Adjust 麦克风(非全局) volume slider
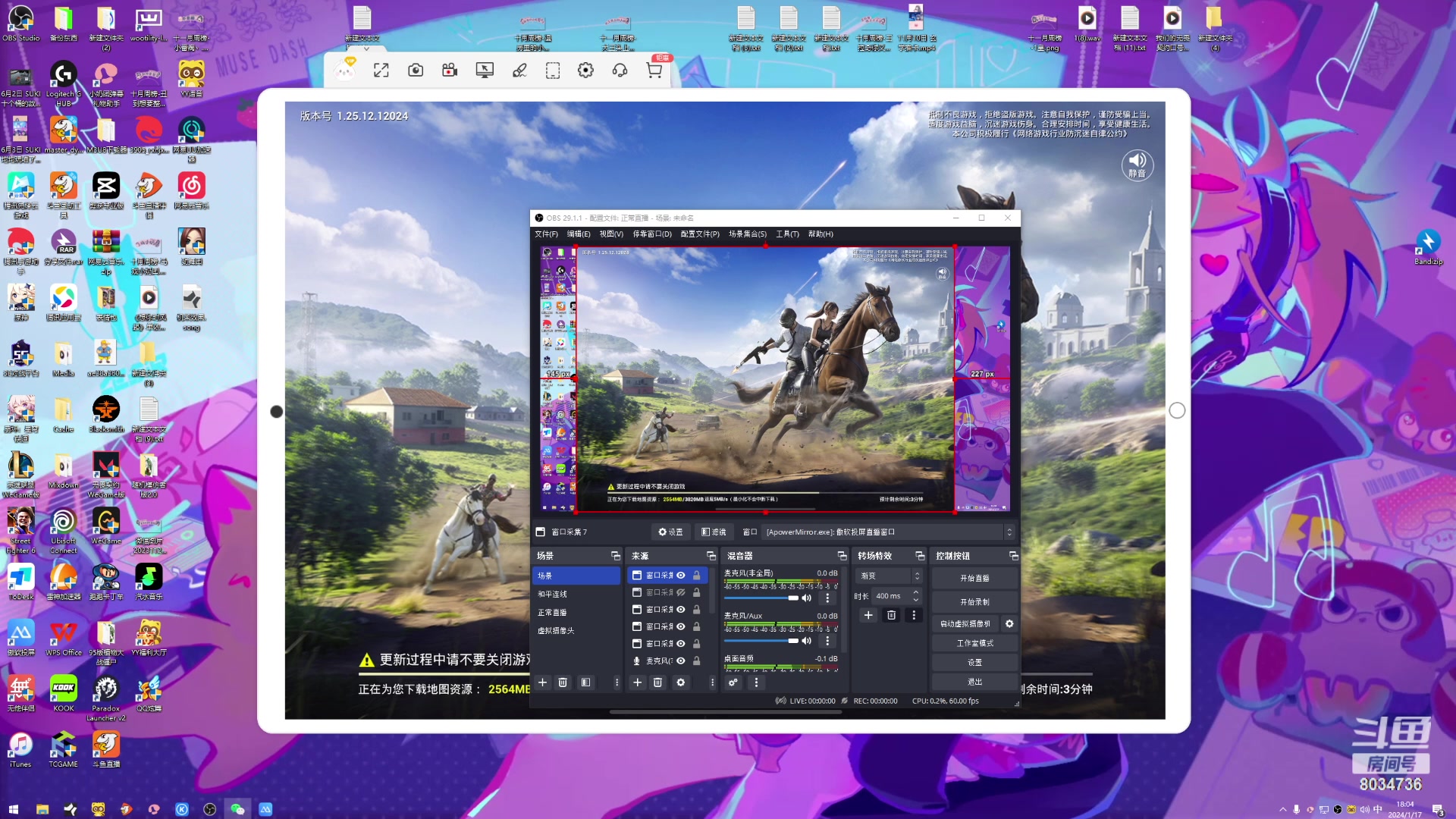 (761, 598)
